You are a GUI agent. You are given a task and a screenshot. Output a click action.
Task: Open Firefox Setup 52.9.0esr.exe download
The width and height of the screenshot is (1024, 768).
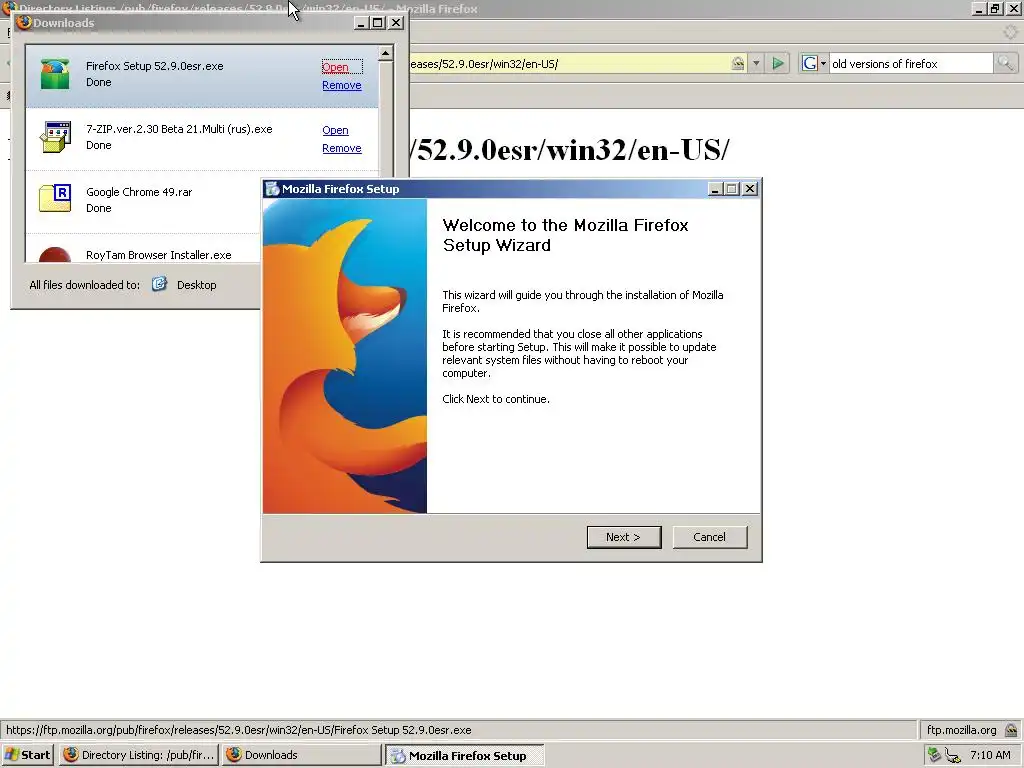335,67
